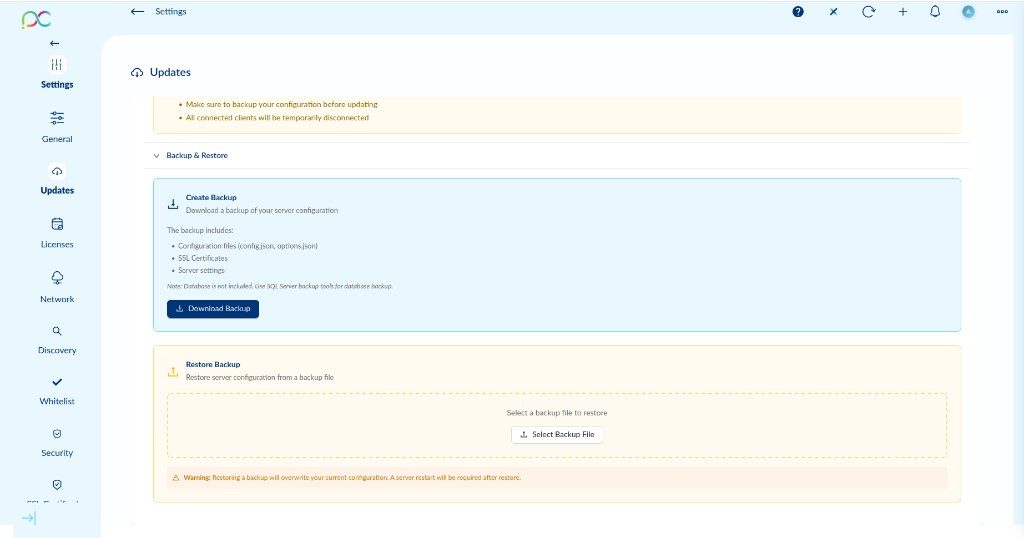
Task: Click the 'All connected clients' notice line
Action: pos(277,118)
